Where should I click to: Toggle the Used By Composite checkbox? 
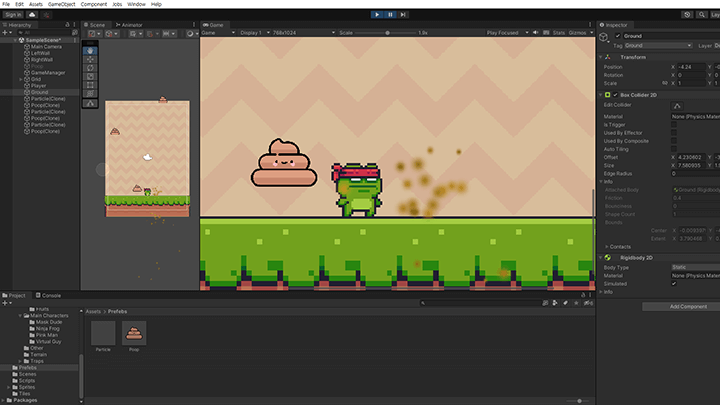coord(674,141)
